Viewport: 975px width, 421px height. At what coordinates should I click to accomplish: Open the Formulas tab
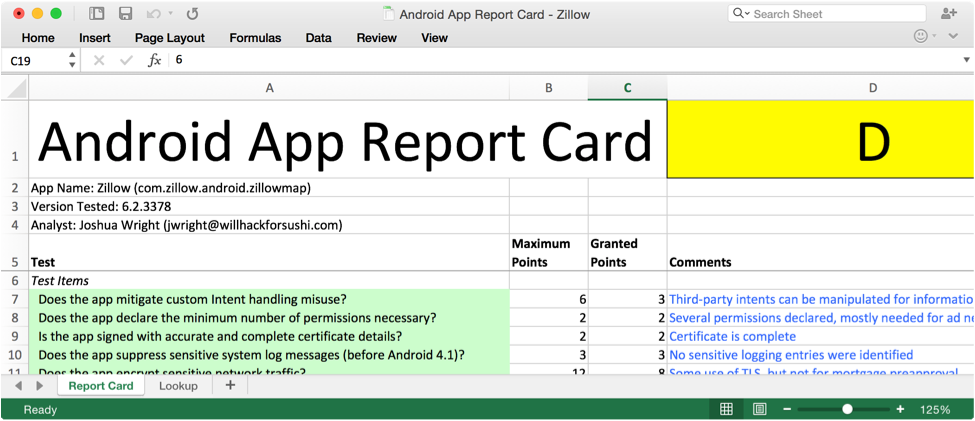pos(255,38)
